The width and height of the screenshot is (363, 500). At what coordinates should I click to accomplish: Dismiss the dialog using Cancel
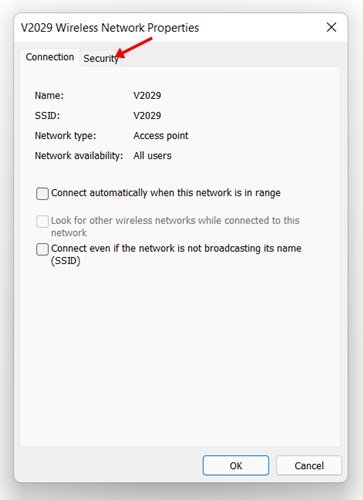tap(309, 465)
